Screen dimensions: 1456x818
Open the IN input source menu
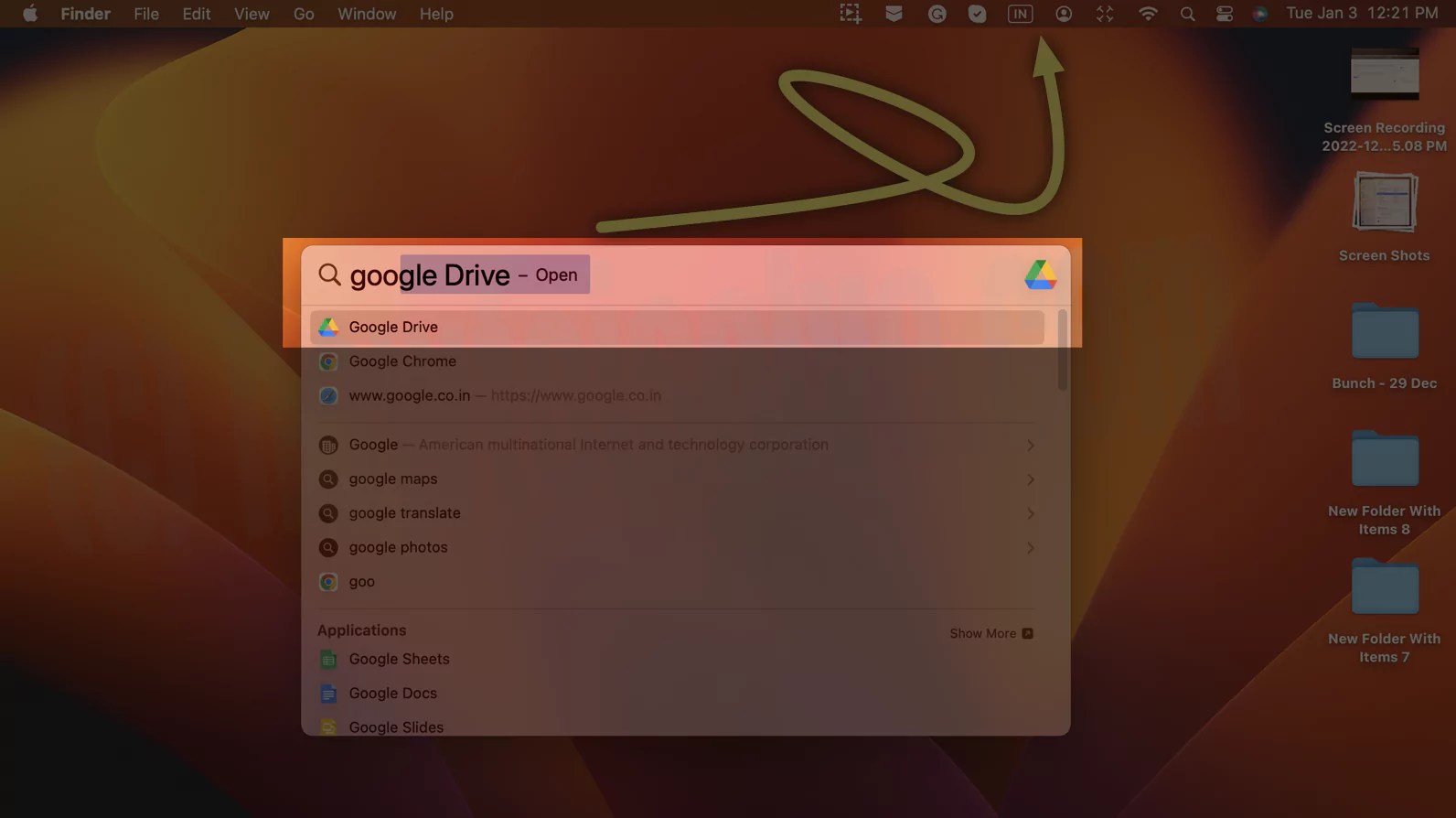point(1020,14)
